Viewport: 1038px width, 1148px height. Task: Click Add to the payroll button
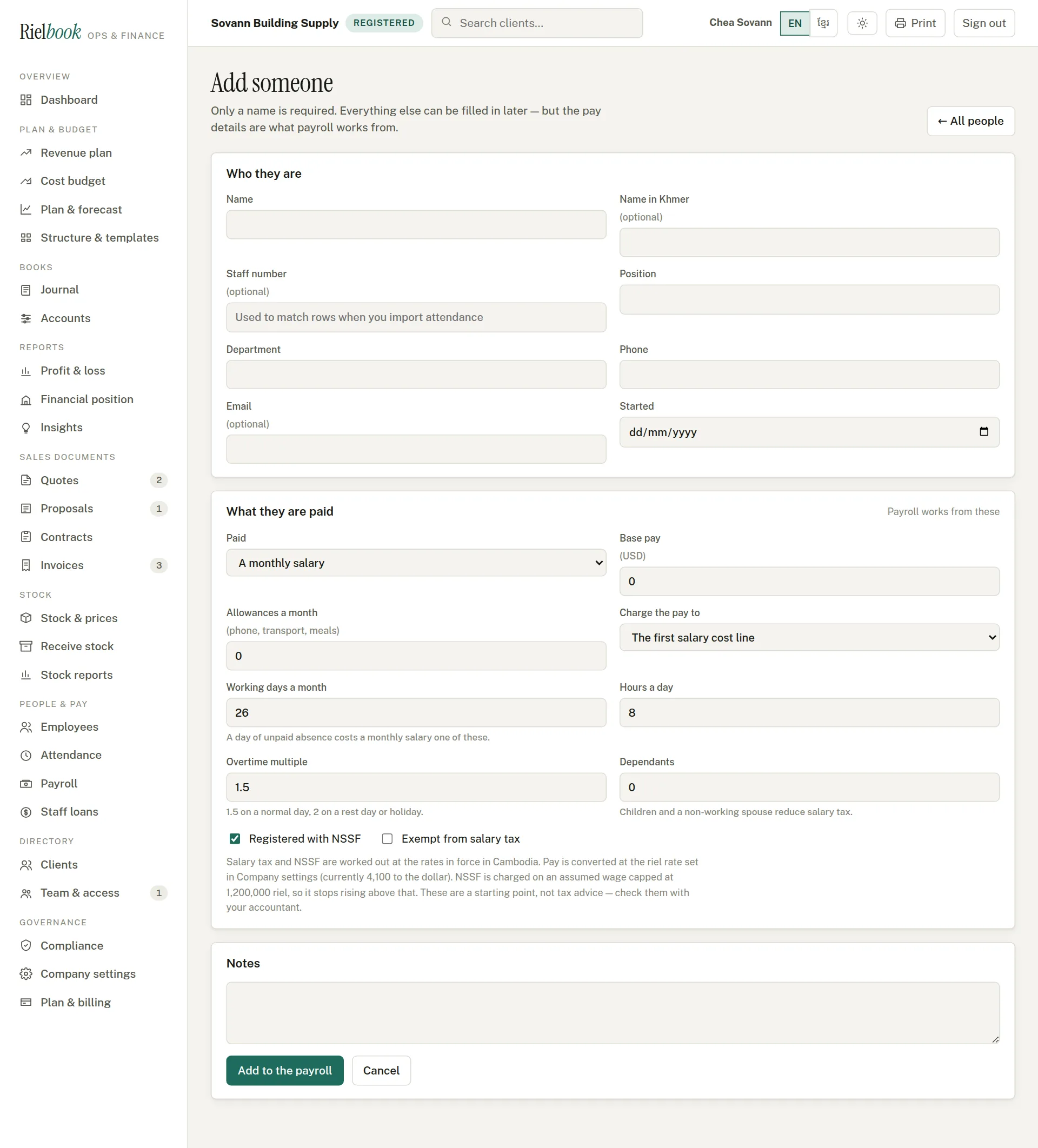tap(285, 1071)
